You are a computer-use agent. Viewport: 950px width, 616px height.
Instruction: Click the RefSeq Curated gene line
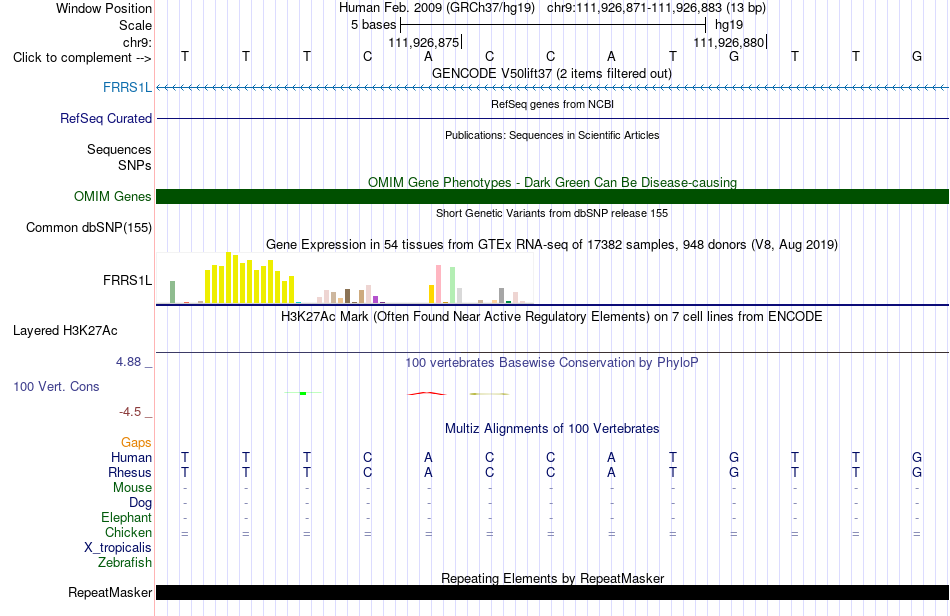(552, 119)
